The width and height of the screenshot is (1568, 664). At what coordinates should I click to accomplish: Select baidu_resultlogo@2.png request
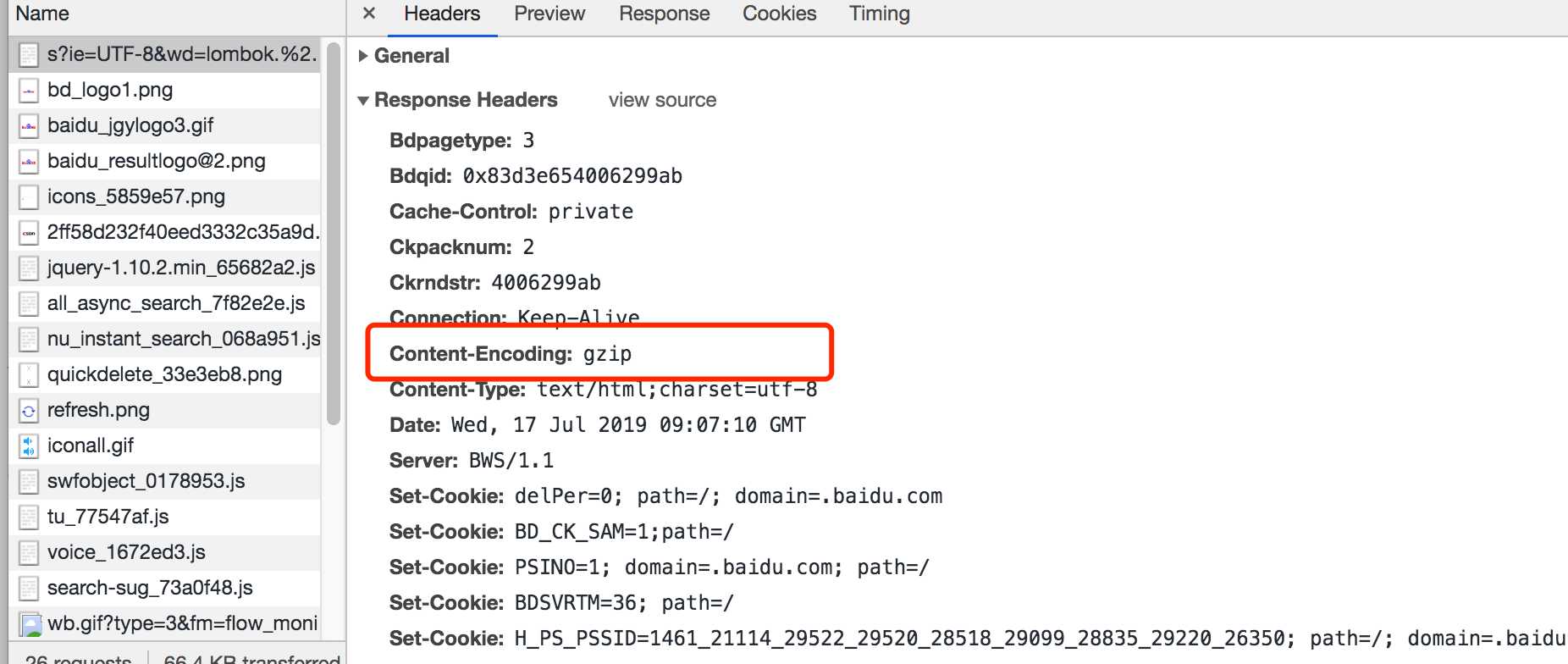(x=164, y=161)
